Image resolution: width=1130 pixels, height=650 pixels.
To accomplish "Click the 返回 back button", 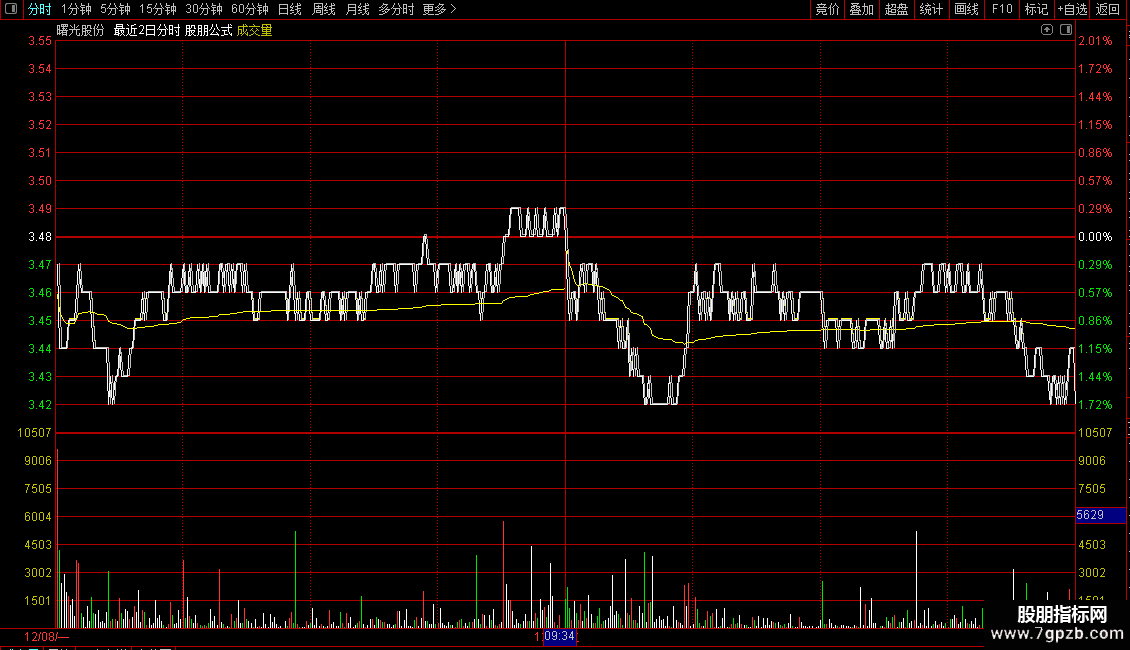I will click(1108, 9).
